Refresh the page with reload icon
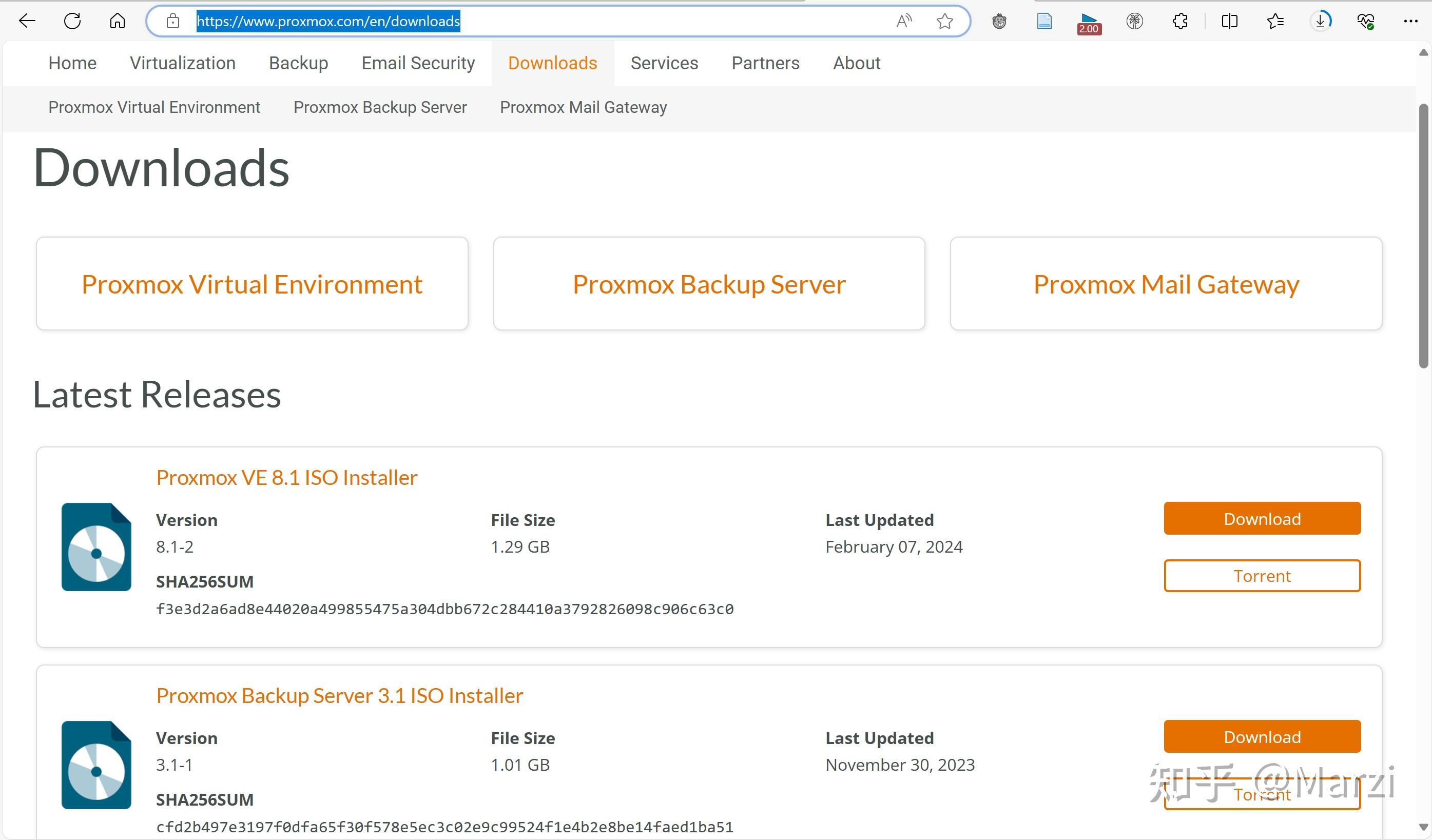 point(72,22)
